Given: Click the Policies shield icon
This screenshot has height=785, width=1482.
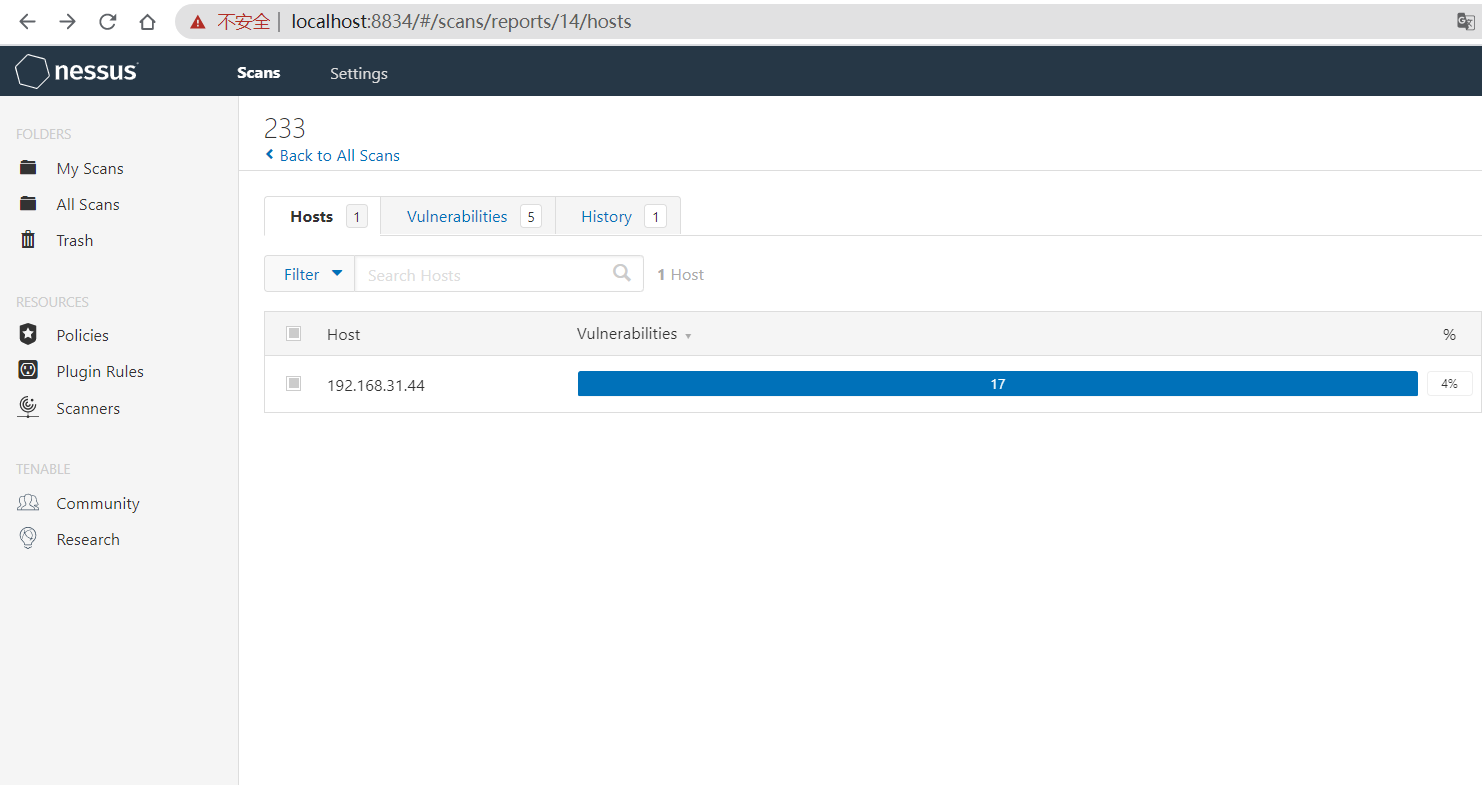Looking at the screenshot, I should [x=28, y=335].
